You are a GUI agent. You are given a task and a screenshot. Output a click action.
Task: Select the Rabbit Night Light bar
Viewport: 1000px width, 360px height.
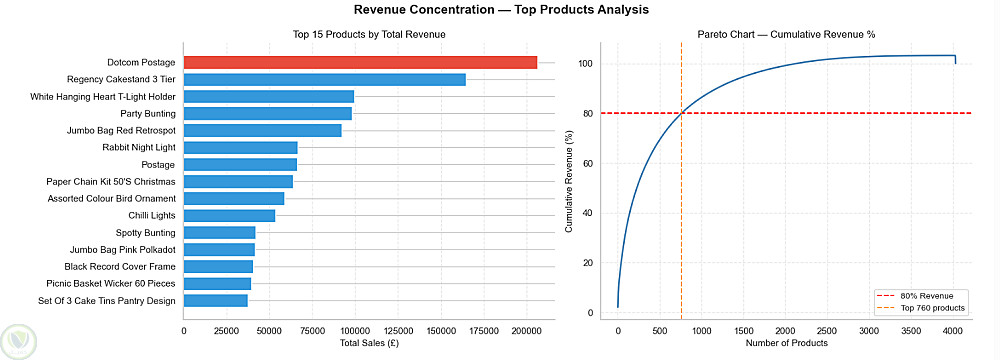tap(240, 147)
